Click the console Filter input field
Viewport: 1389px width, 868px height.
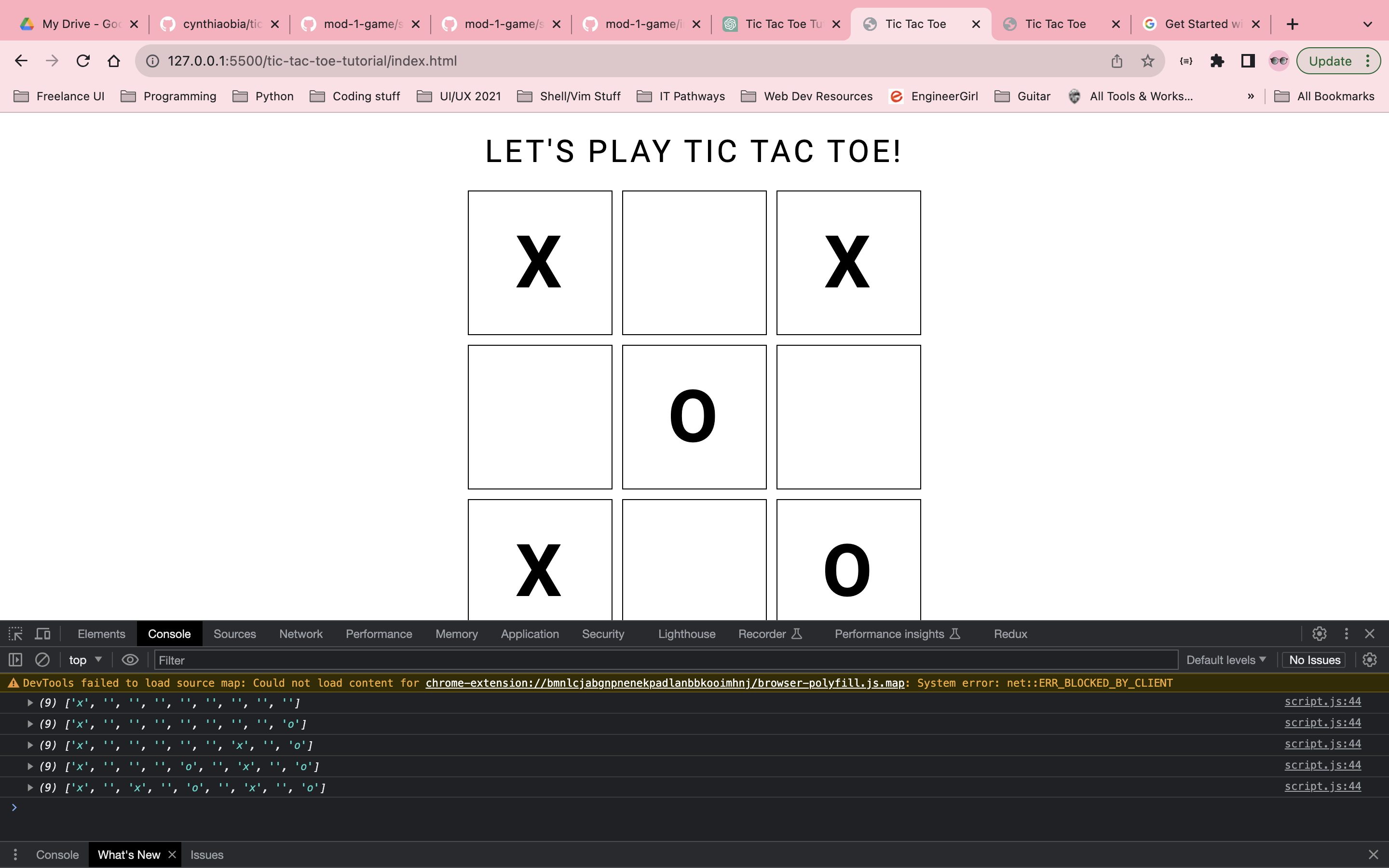click(x=666, y=660)
